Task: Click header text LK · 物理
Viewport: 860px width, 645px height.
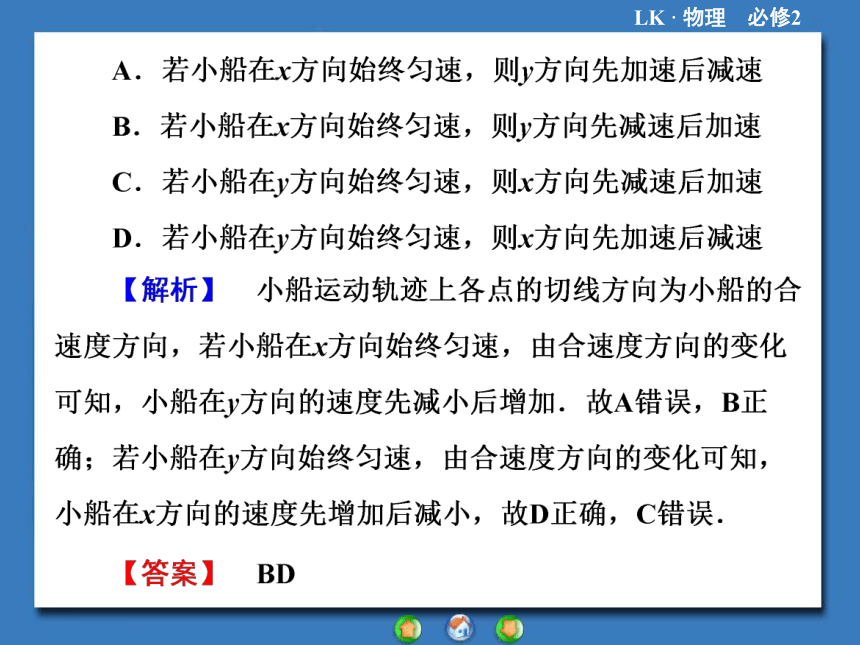Action: tap(680, 18)
